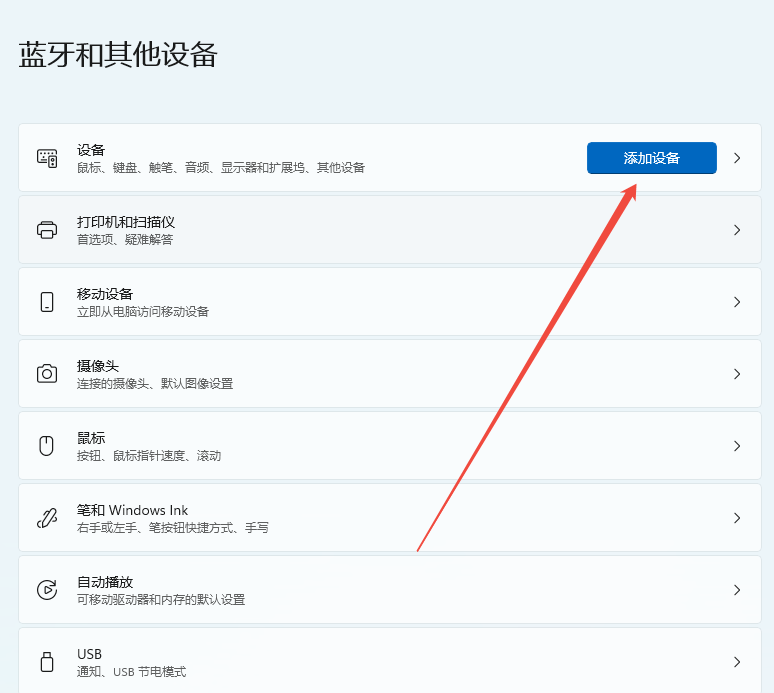Expand the 移动设备 chevron
The width and height of the screenshot is (774, 693).
tap(737, 302)
